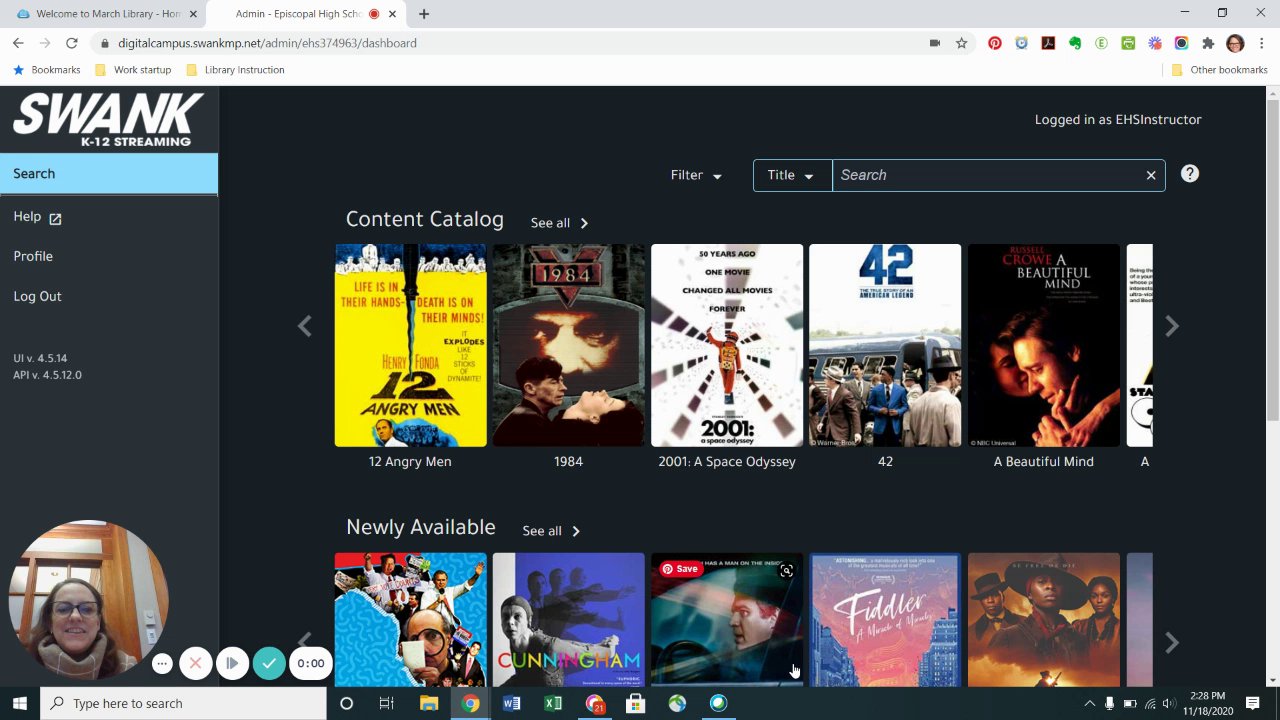
Task: Open Other bookmarks folder
Action: coord(1219,70)
